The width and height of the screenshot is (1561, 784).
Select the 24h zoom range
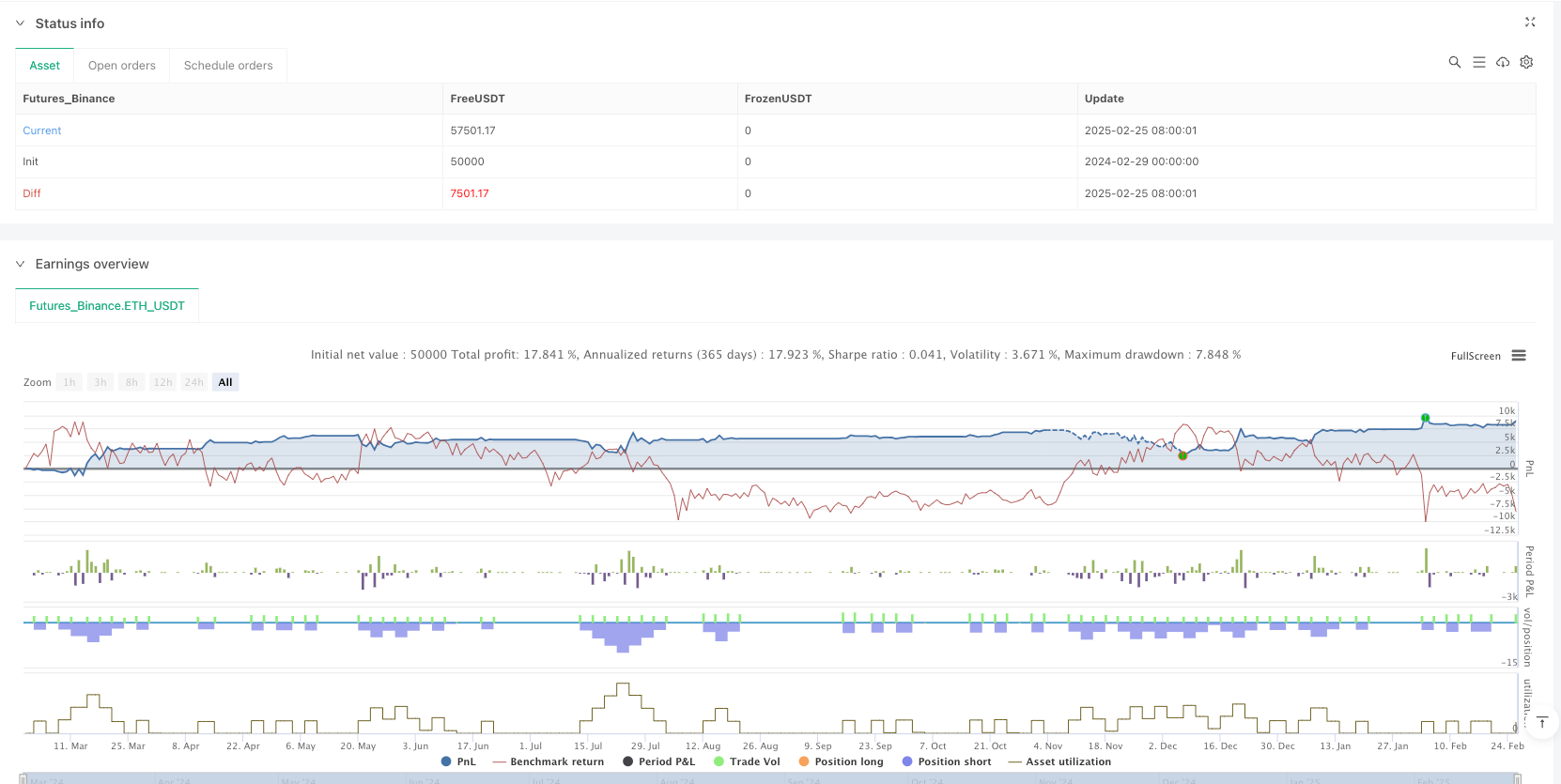193,382
